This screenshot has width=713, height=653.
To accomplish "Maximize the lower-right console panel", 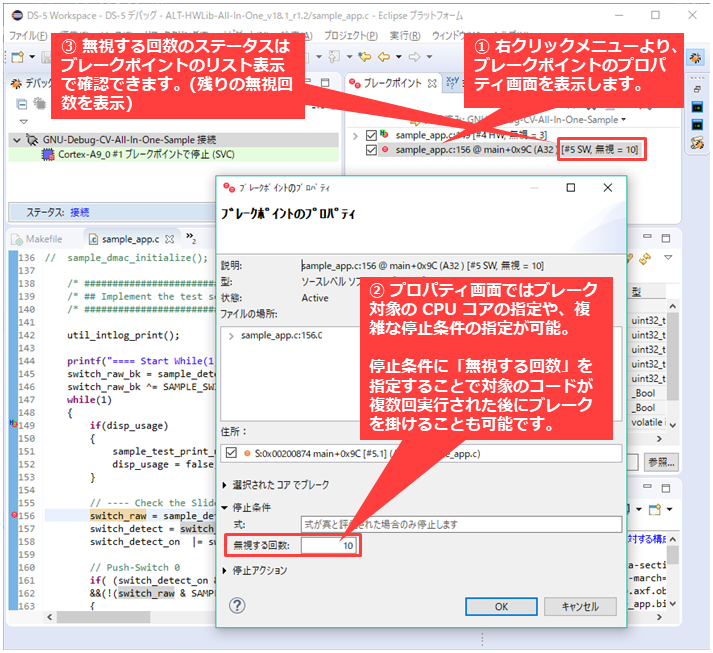I will point(666,488).
